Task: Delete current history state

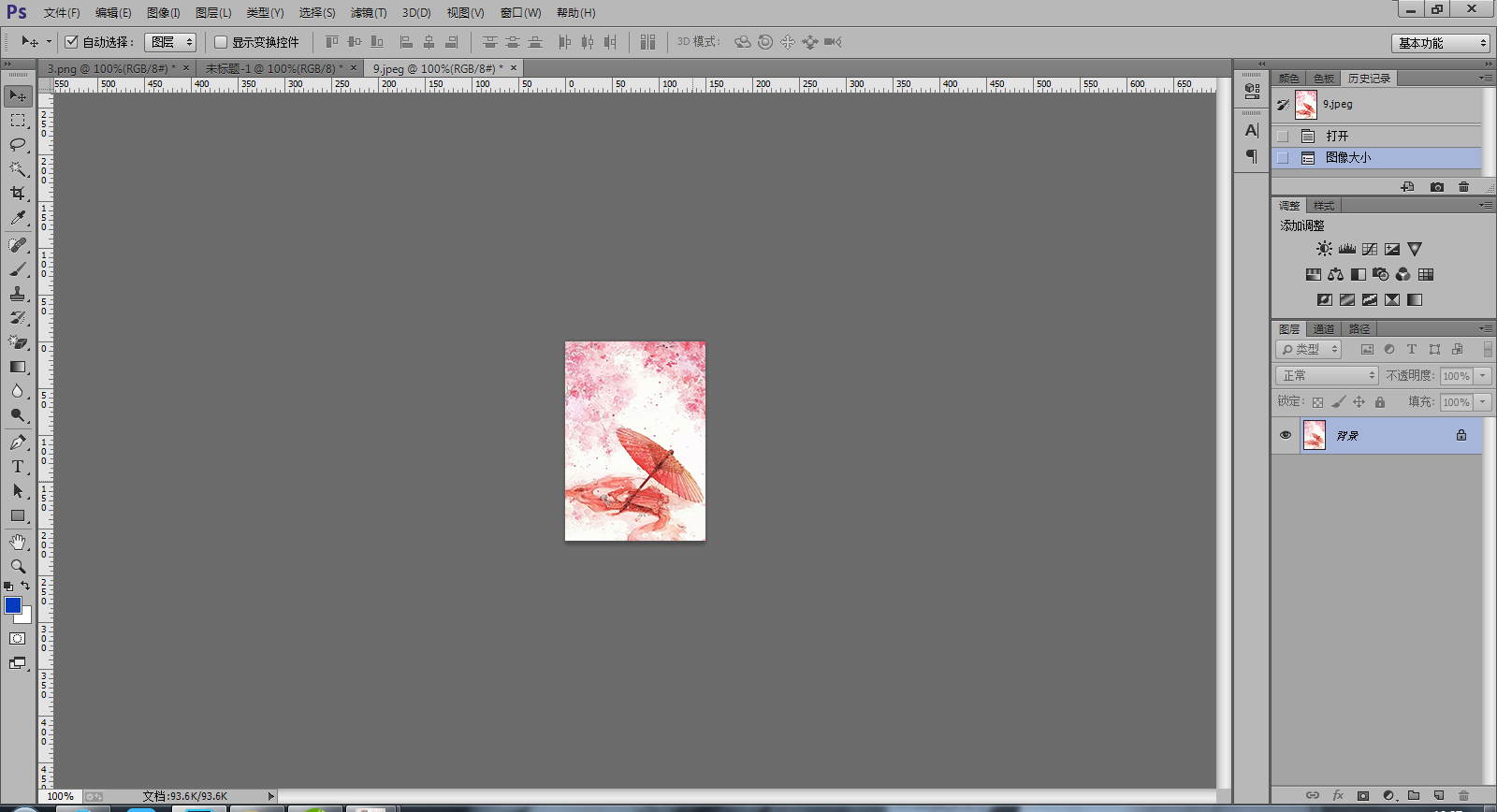Action: pyautogui.click(x=1463, y=187)
